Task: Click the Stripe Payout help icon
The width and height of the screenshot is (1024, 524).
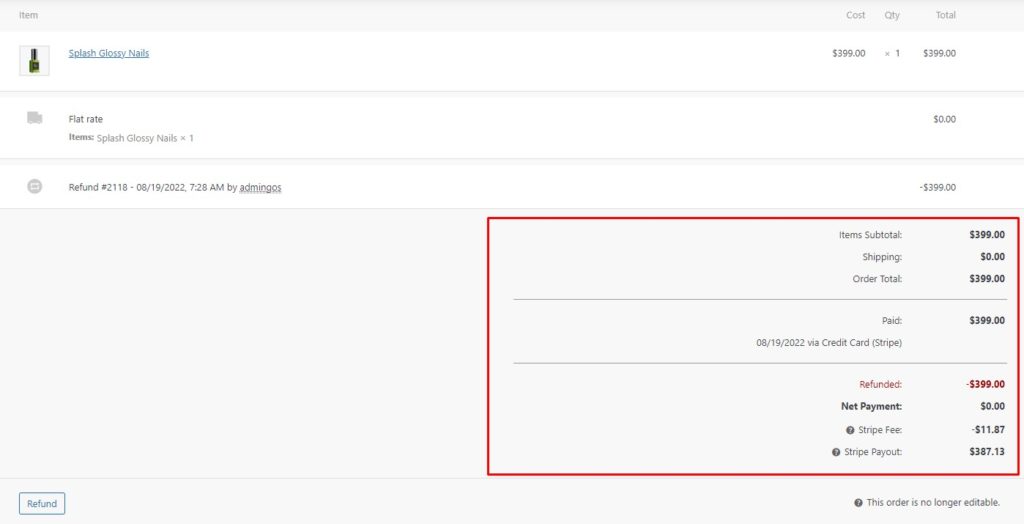Action: tap(836, 452)
